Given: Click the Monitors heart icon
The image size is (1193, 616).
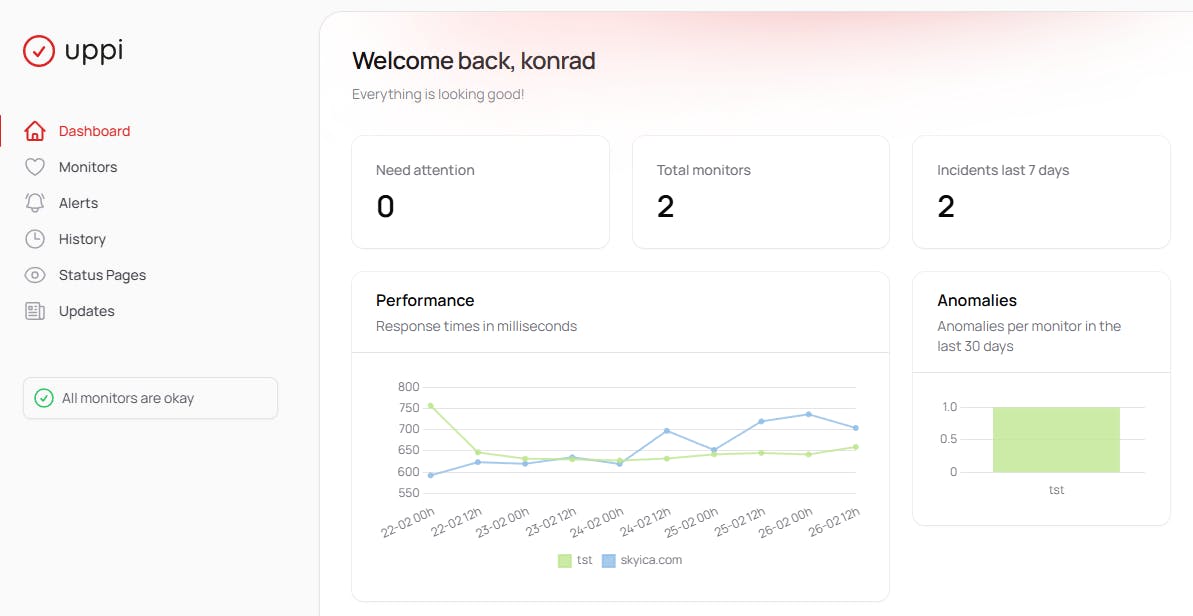Looking at the screenshot, I should (35, 167).
